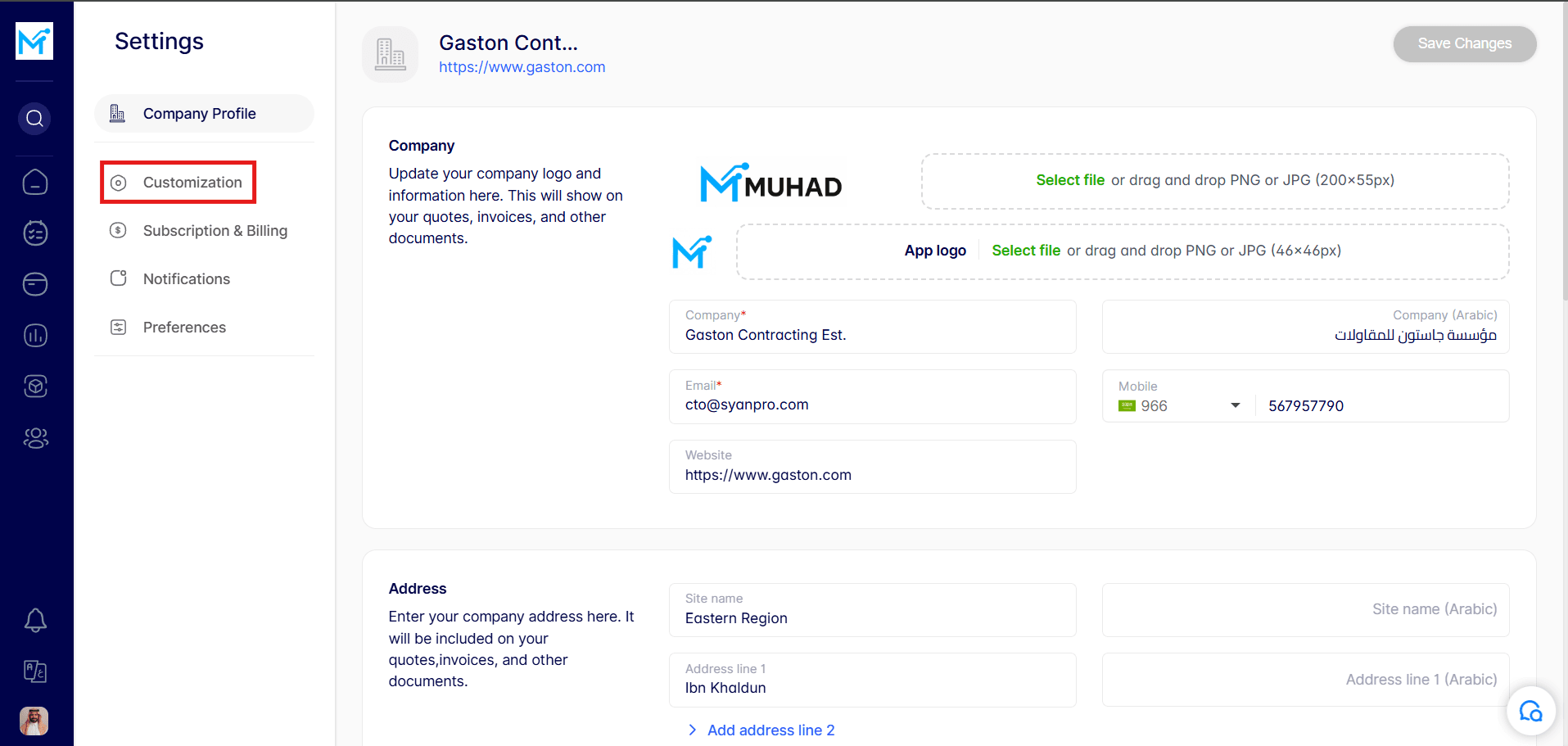Open the Preferences settings section

point(184,328)
